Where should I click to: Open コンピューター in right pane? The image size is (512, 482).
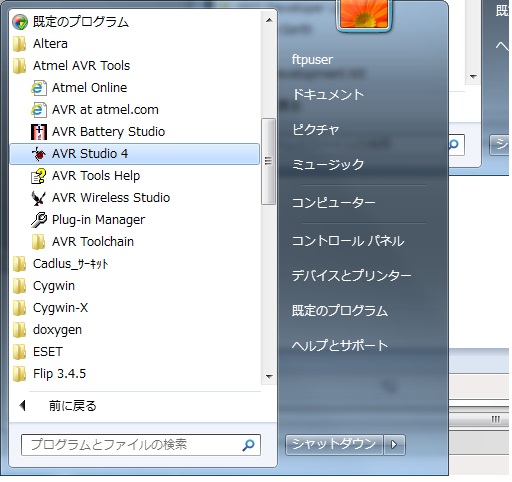click(x=333, y=203)
